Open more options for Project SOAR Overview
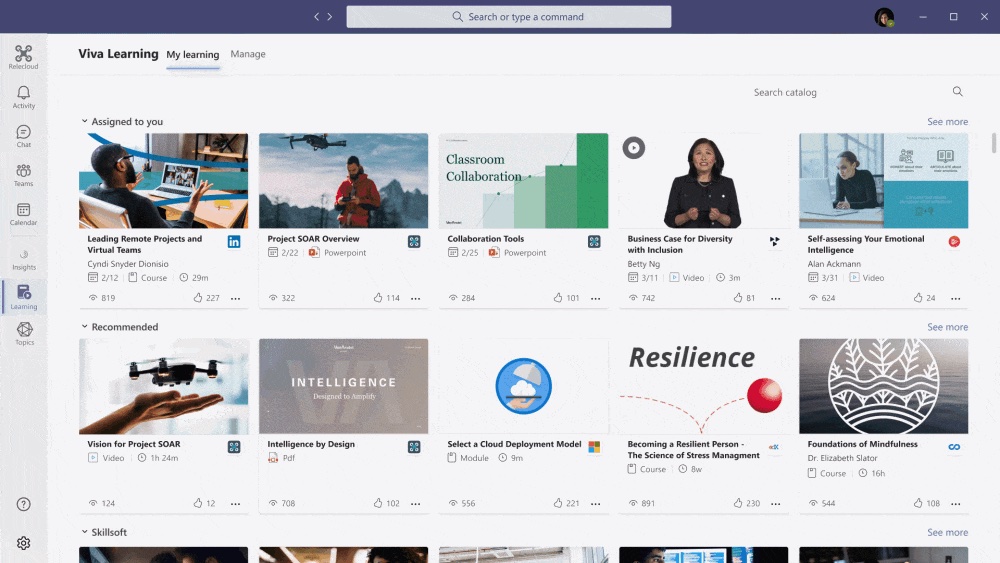The image size is (1000, 563). coord(415,298)
